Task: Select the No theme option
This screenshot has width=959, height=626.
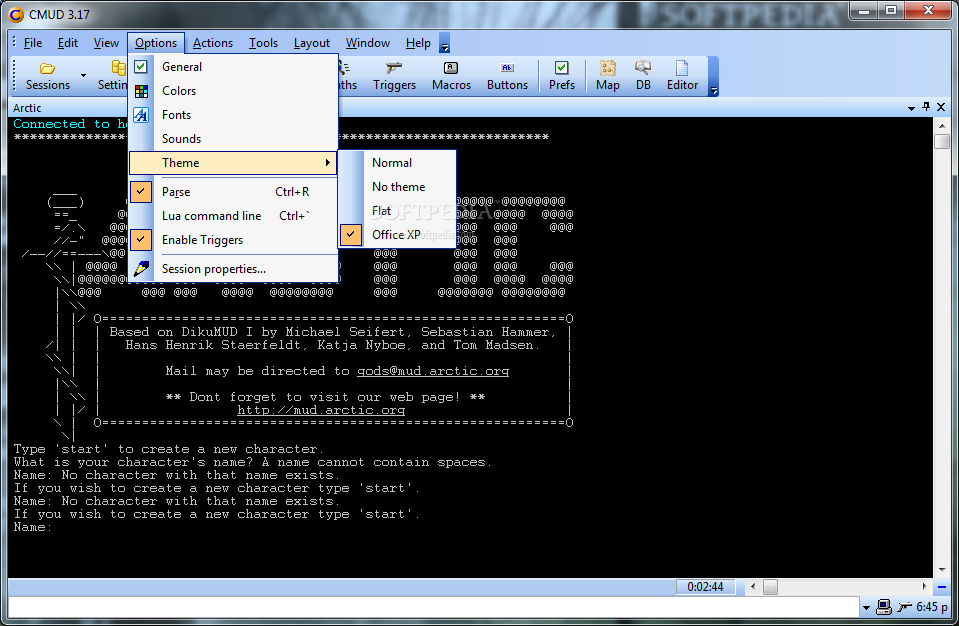Action: pos(398,186)
